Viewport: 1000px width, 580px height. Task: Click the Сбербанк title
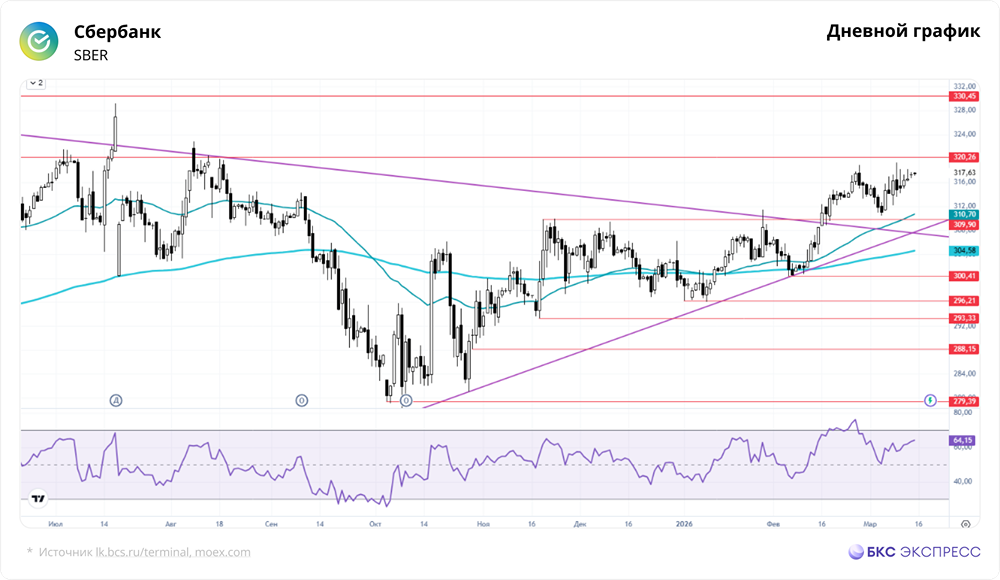click(x=117, y=32)
